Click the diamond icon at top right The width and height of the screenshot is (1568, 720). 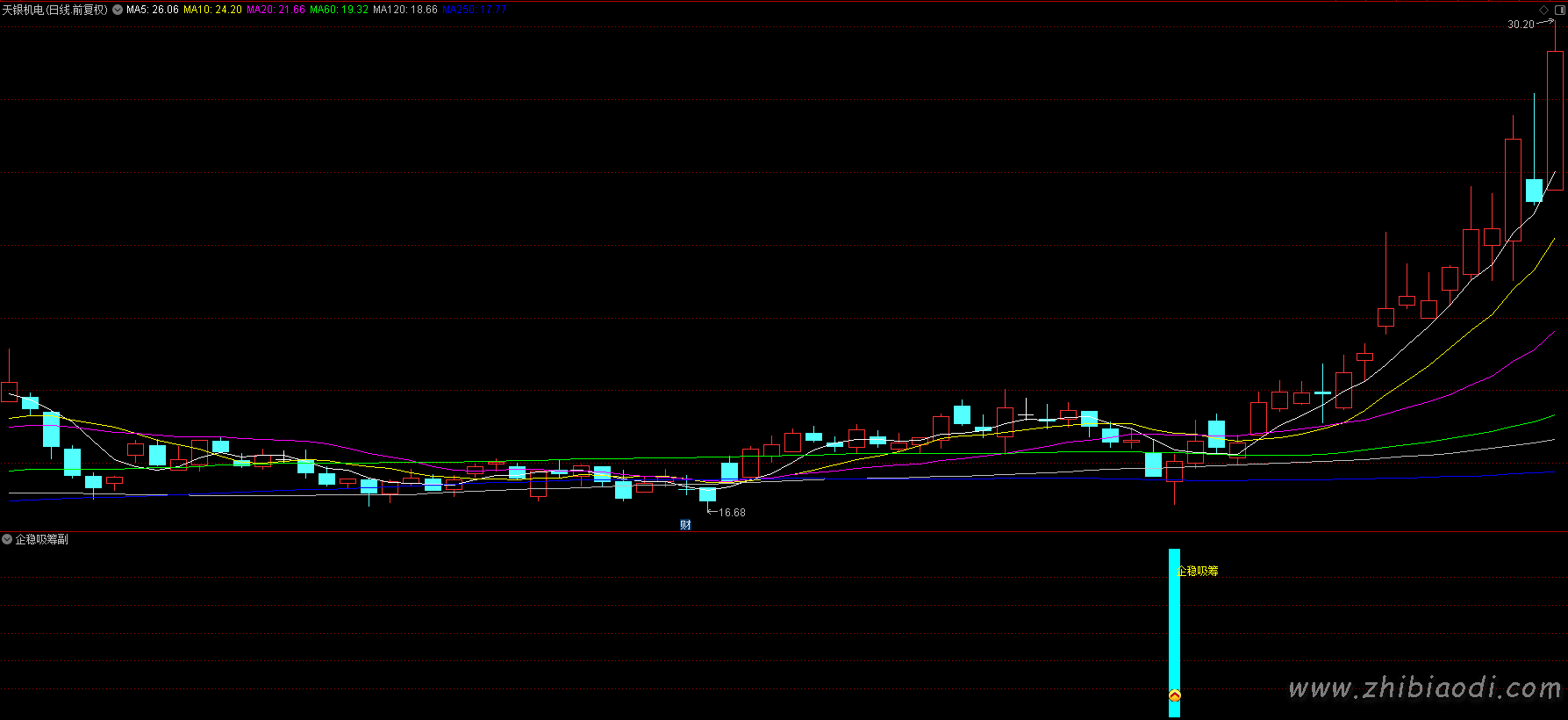(x=1544, y=10)
